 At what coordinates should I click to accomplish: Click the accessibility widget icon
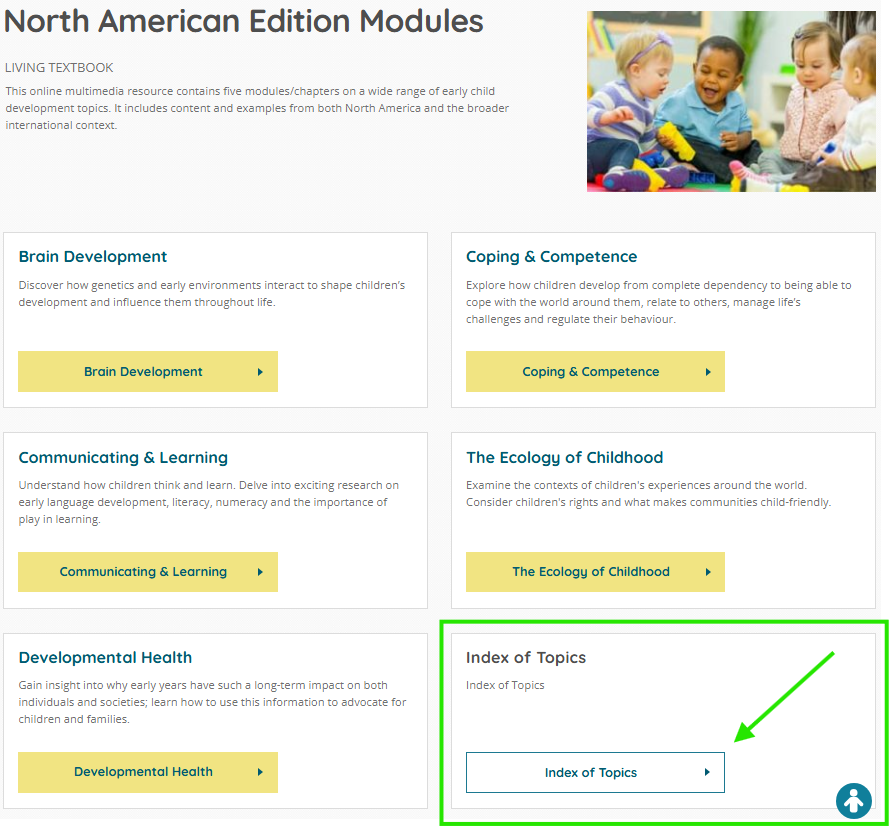853,801
